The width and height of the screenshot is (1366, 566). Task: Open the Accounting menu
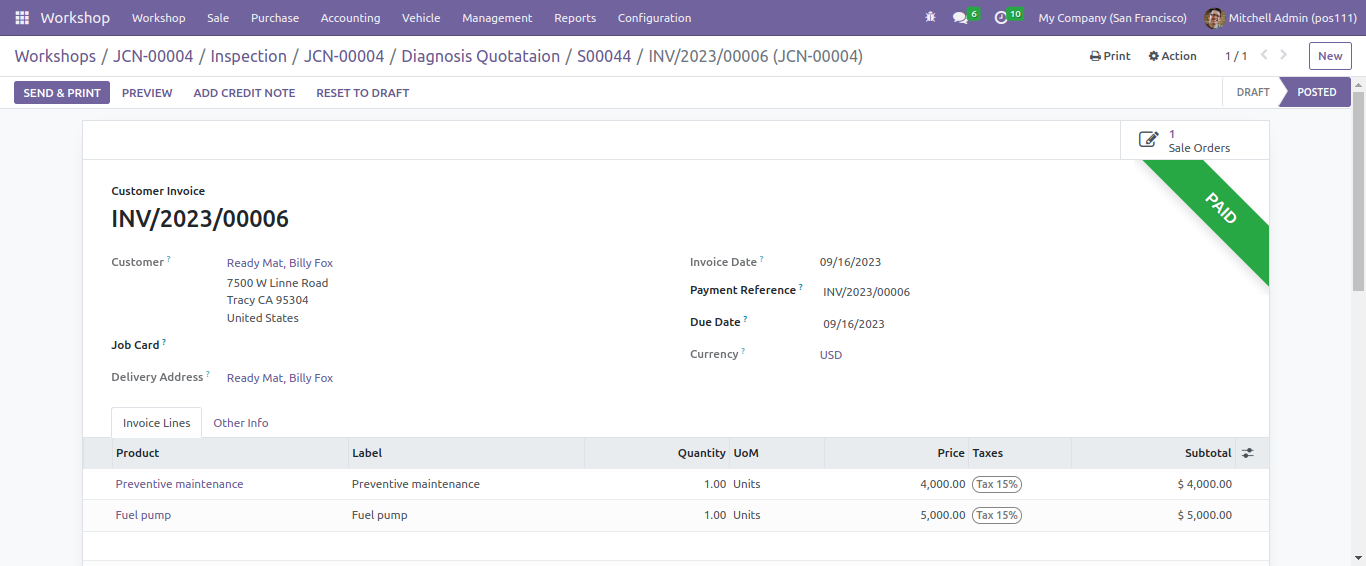[350, 18]
